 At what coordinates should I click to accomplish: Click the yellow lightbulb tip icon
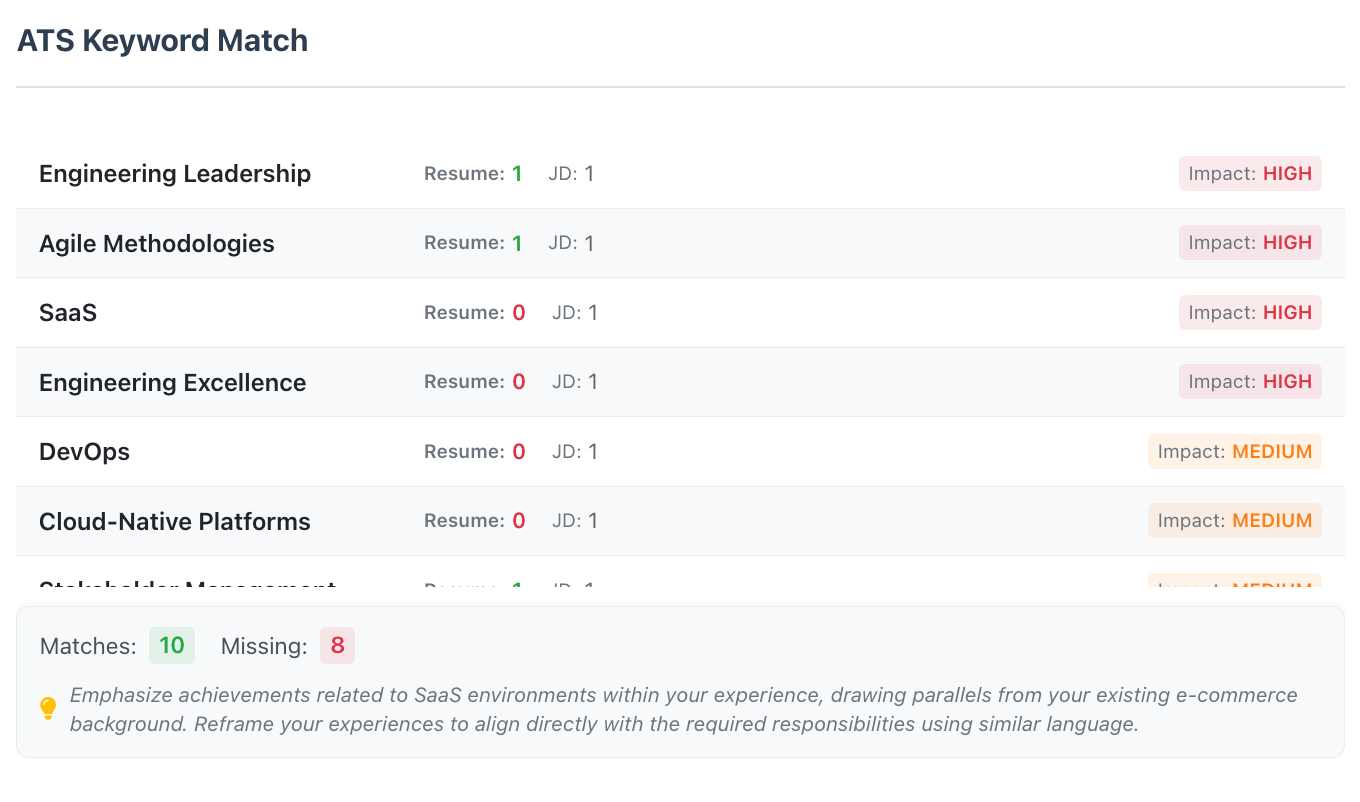tap(48, 709)
